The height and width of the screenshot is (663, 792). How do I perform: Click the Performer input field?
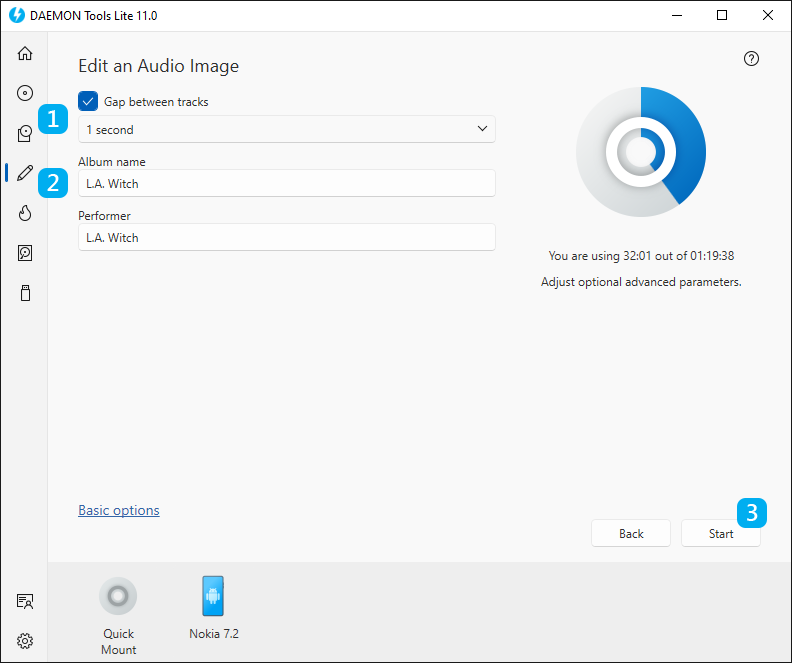pos(286,237)
